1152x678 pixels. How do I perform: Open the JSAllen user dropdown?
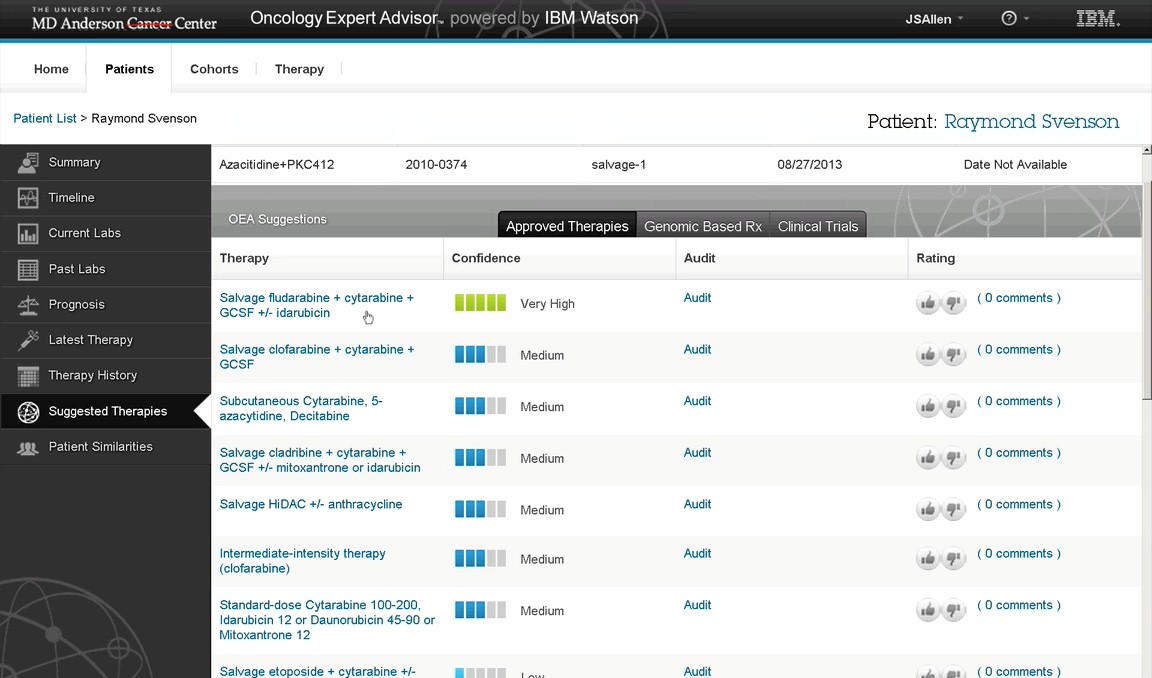(934, 19)
